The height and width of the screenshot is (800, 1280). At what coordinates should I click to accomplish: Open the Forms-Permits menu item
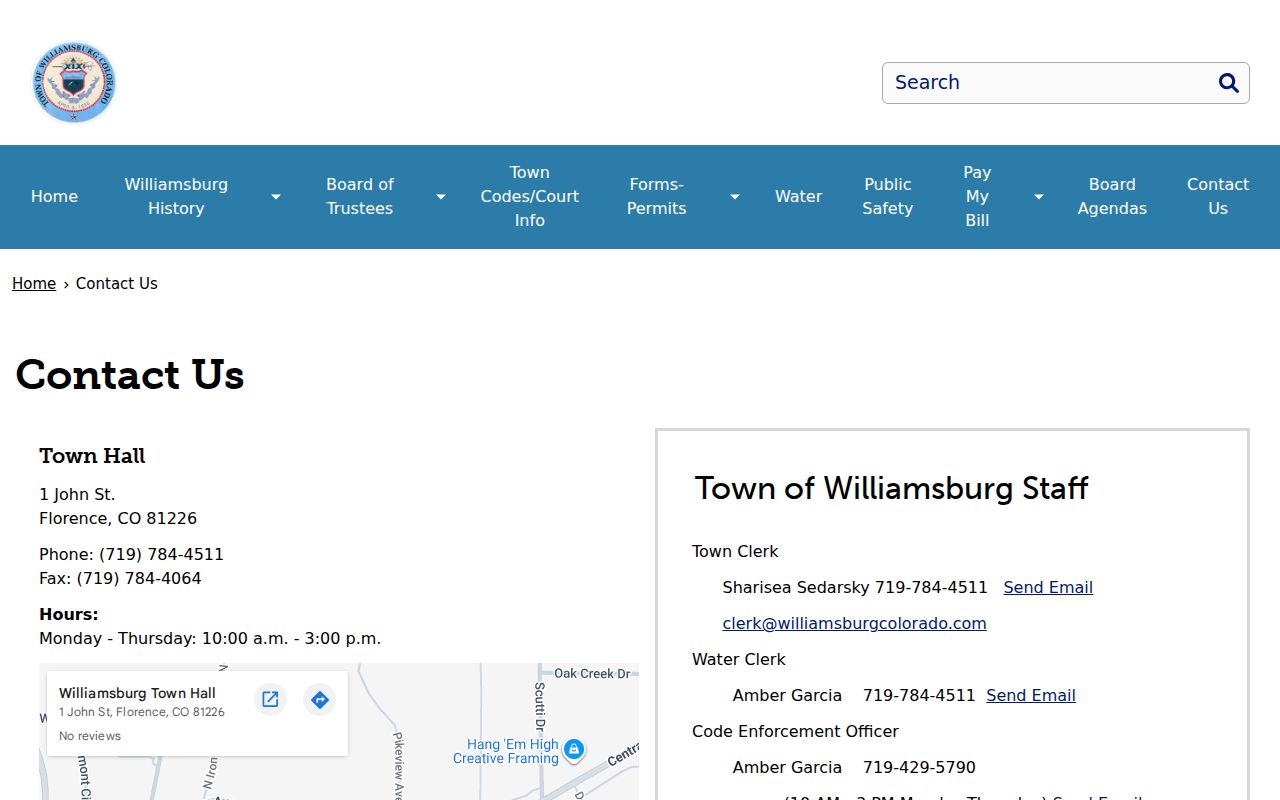coord(656,197)
